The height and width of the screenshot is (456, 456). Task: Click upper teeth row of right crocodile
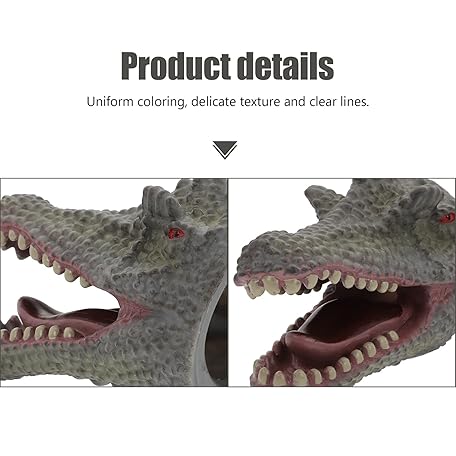click(x=322, y=283)
